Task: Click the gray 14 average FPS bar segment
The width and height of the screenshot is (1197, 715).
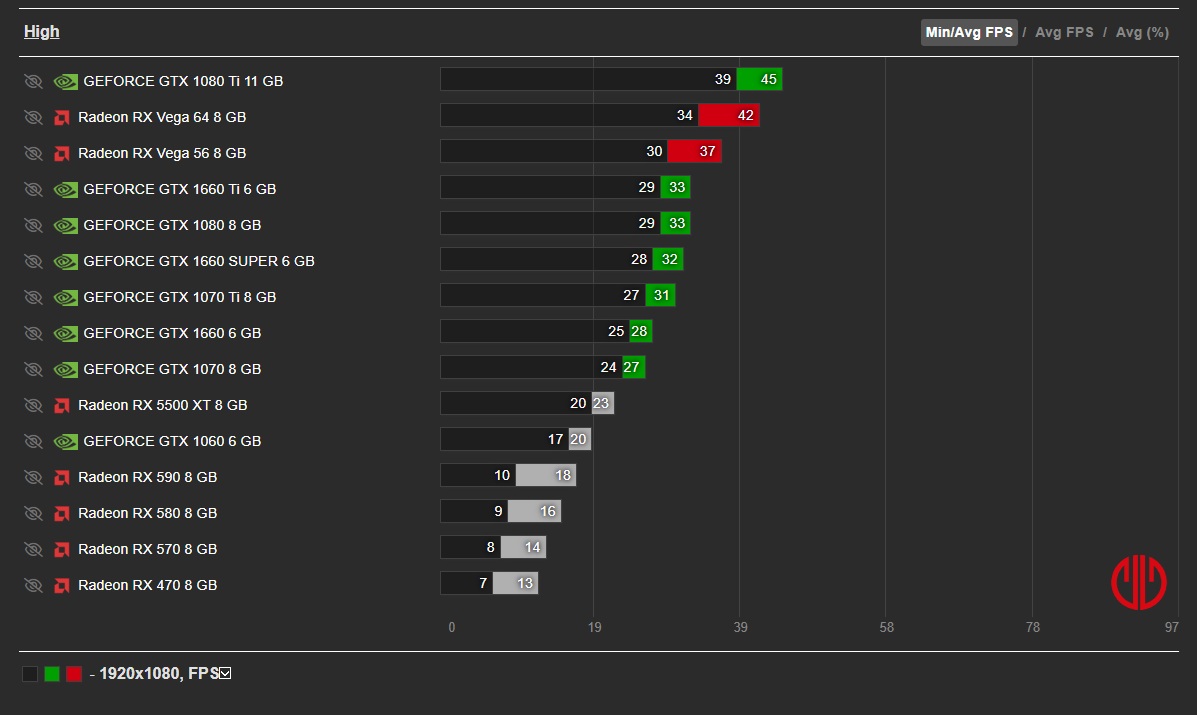Action: point(523,547)
